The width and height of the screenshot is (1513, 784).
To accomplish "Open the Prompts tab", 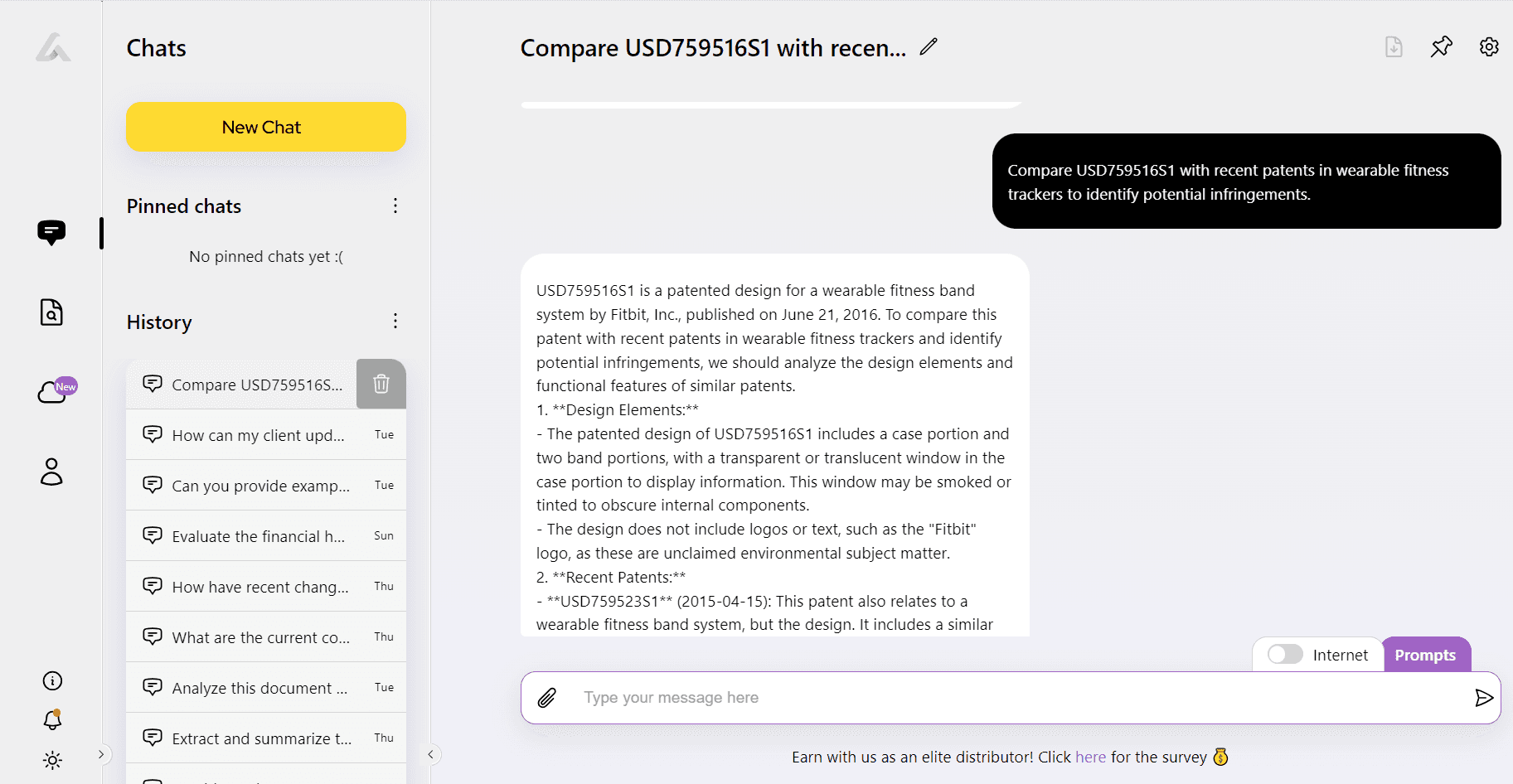I will 1426,655.
